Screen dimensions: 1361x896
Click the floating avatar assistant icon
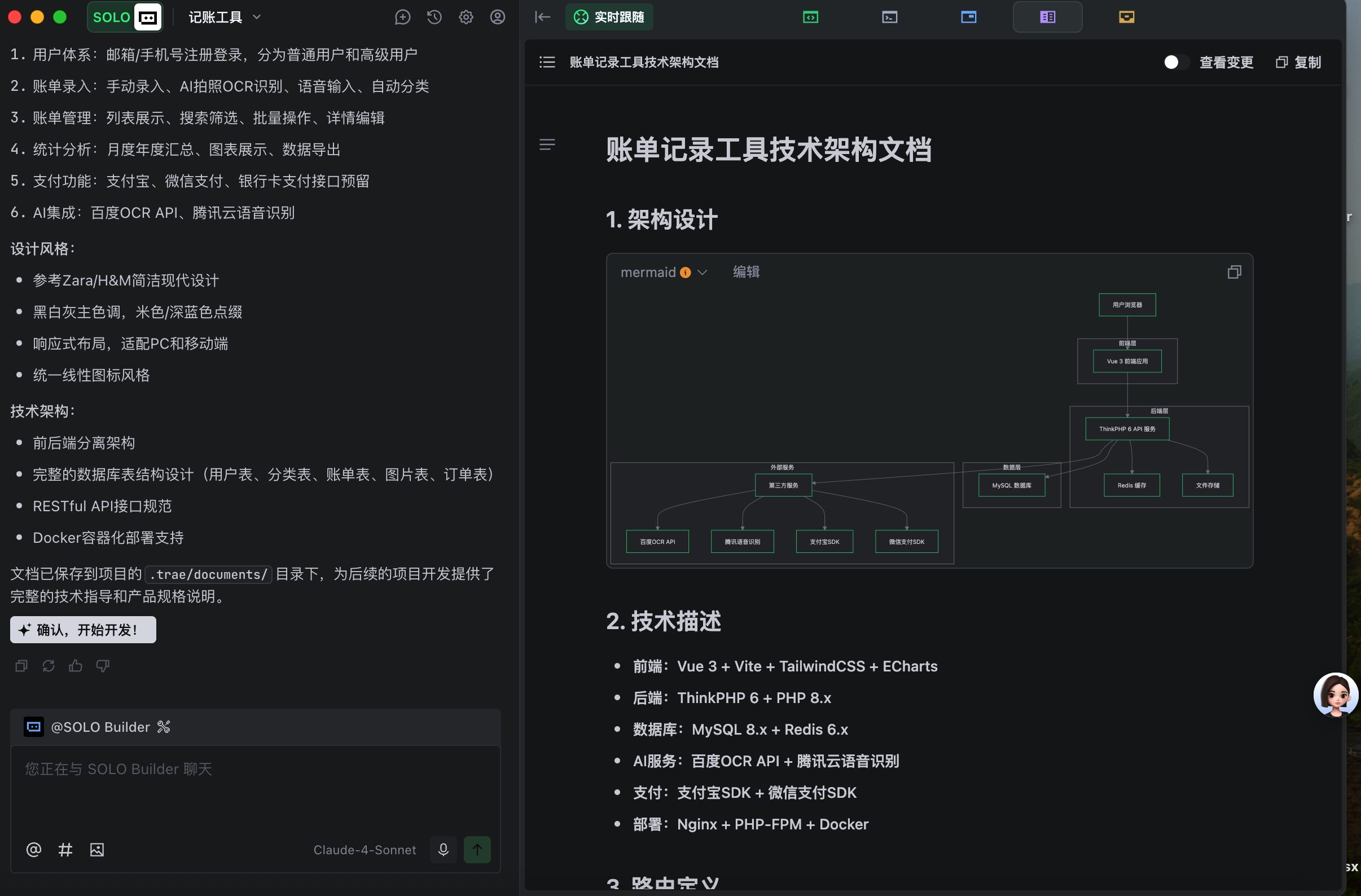click(x=1336, y=695)
